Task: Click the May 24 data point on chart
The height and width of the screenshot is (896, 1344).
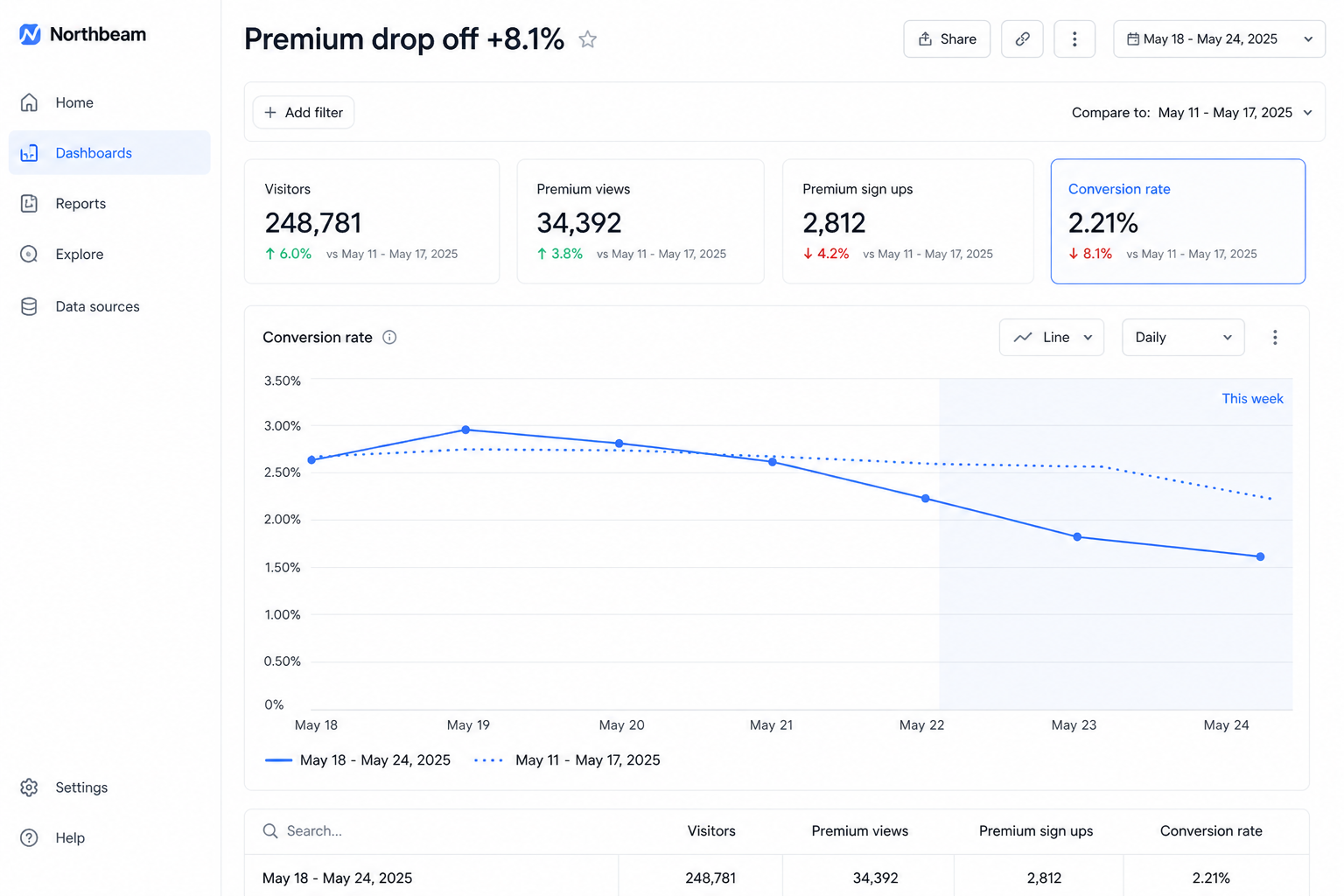Action: 1260,556
